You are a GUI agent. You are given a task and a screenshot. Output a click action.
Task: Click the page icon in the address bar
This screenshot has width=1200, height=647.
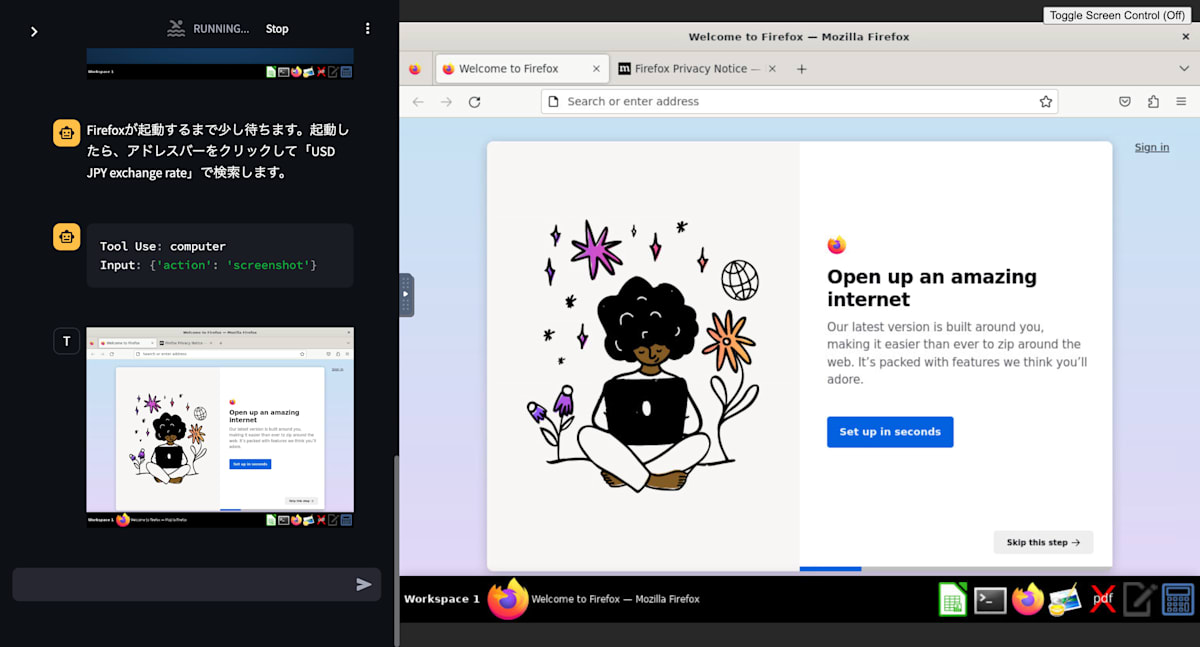553,102
